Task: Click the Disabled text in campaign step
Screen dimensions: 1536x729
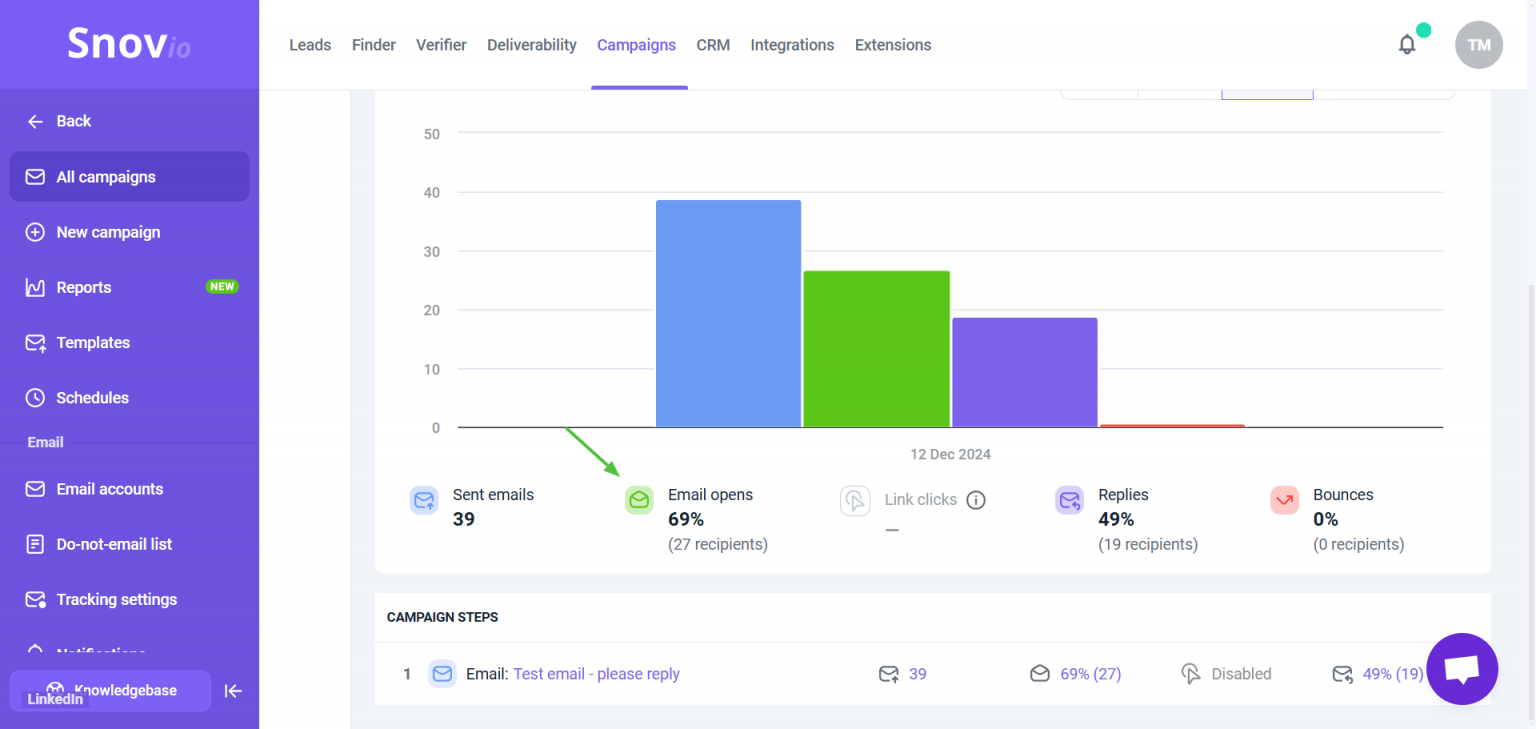Action: [x=1241, y=674]
